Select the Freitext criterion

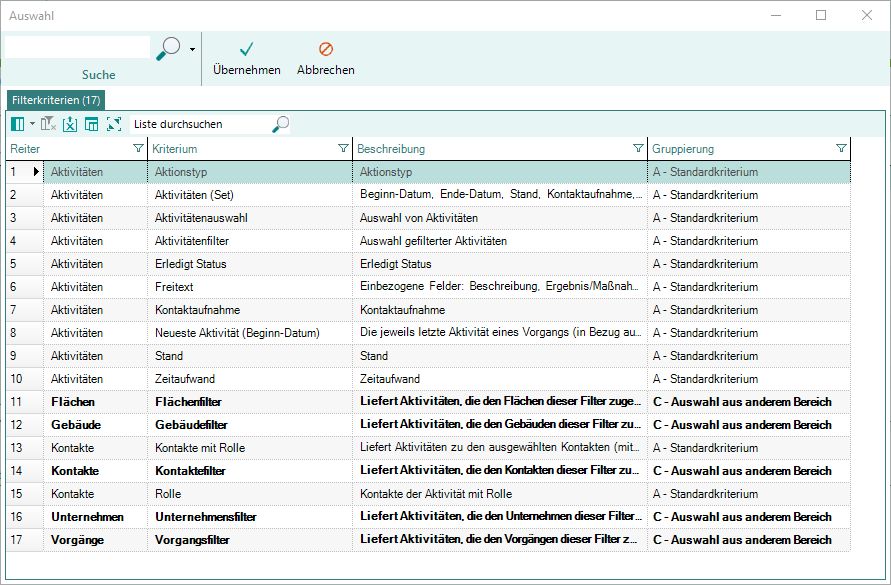250,287
